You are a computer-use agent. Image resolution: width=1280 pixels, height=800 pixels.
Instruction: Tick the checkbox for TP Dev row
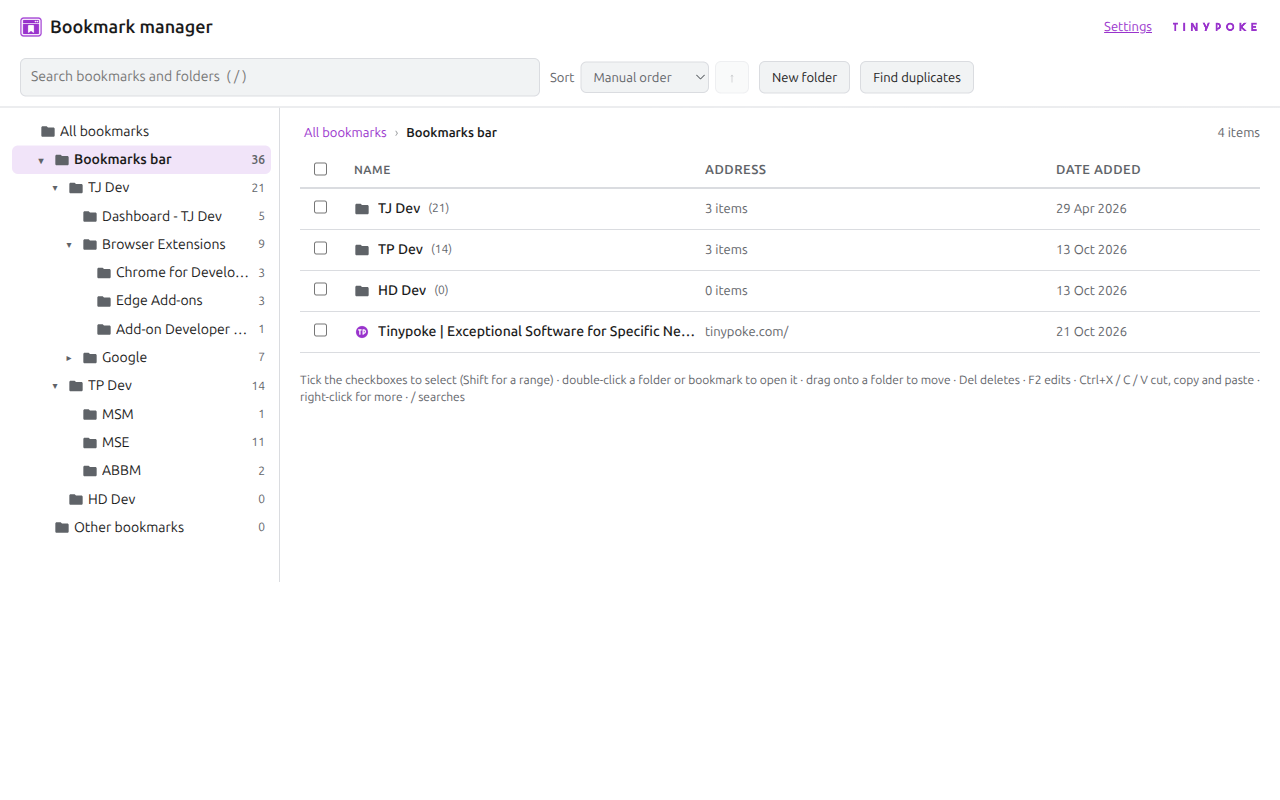321,248
